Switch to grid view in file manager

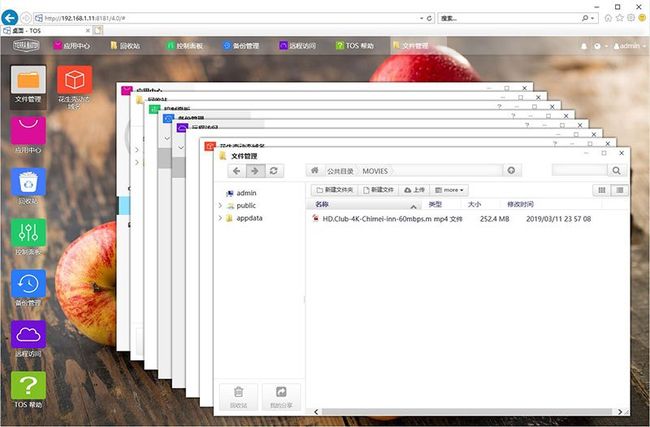(602, 190)
